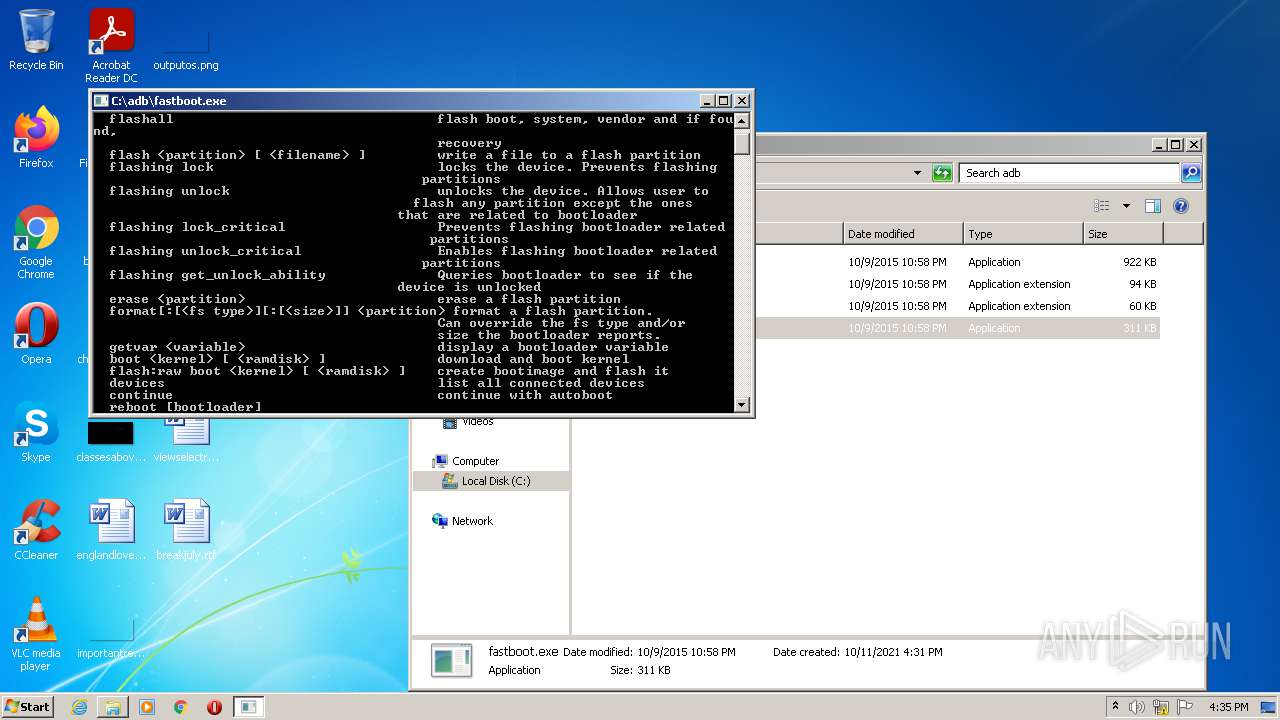Open Explorer help question mark icon
Image resolution: width=1280 pixels, height=720 pixels.
click(x=1181, y=206)
